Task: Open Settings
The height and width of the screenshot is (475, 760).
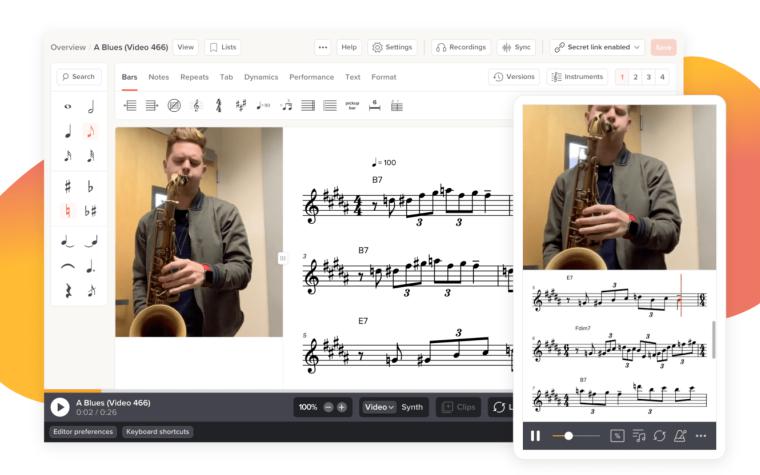Action: [392, 47]
